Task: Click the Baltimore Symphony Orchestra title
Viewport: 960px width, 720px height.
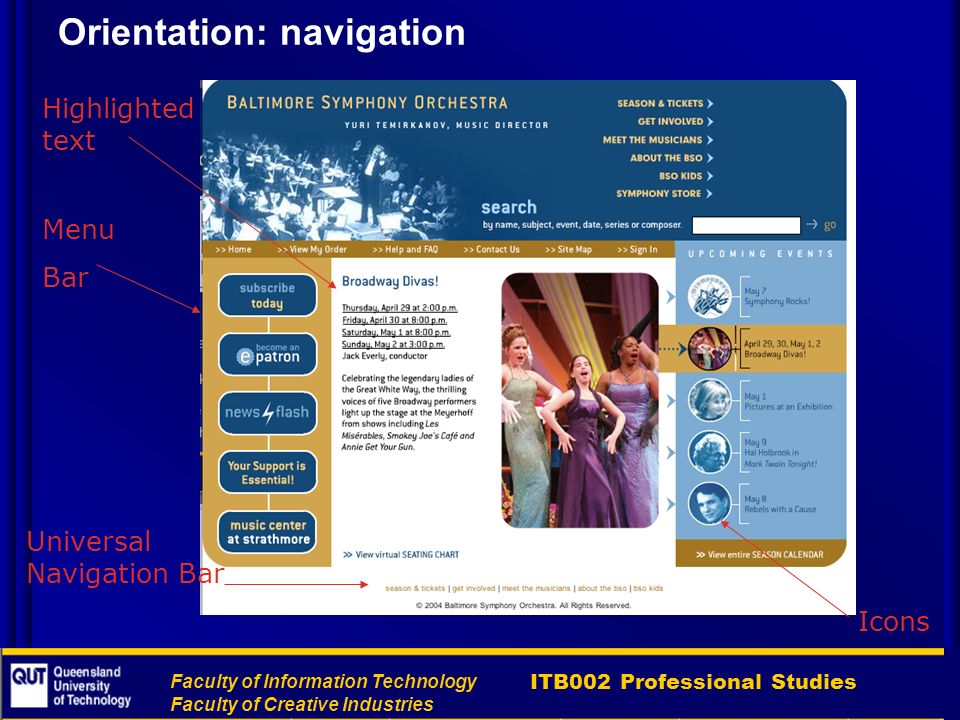Action: (x=367, y=103)
